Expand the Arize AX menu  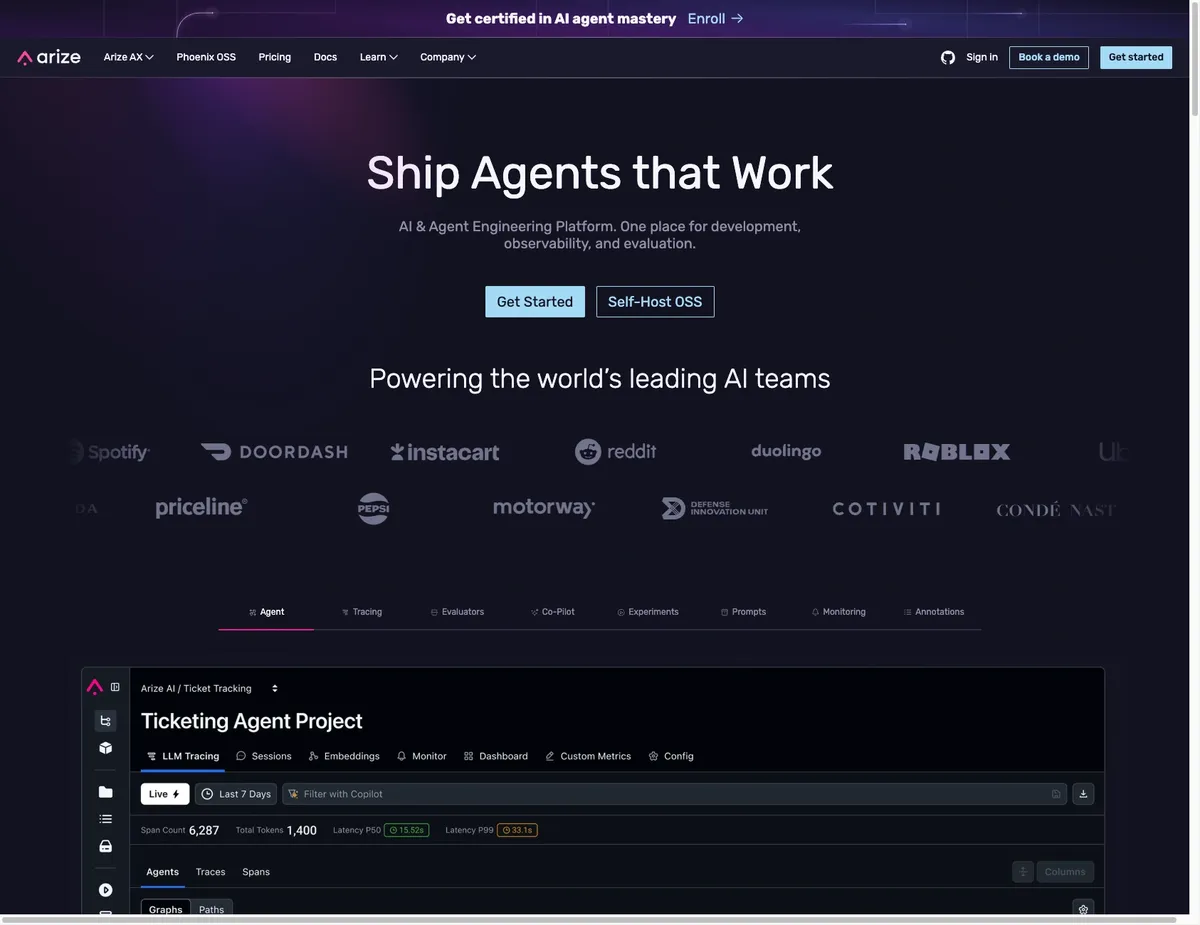[x=128, y=57]
